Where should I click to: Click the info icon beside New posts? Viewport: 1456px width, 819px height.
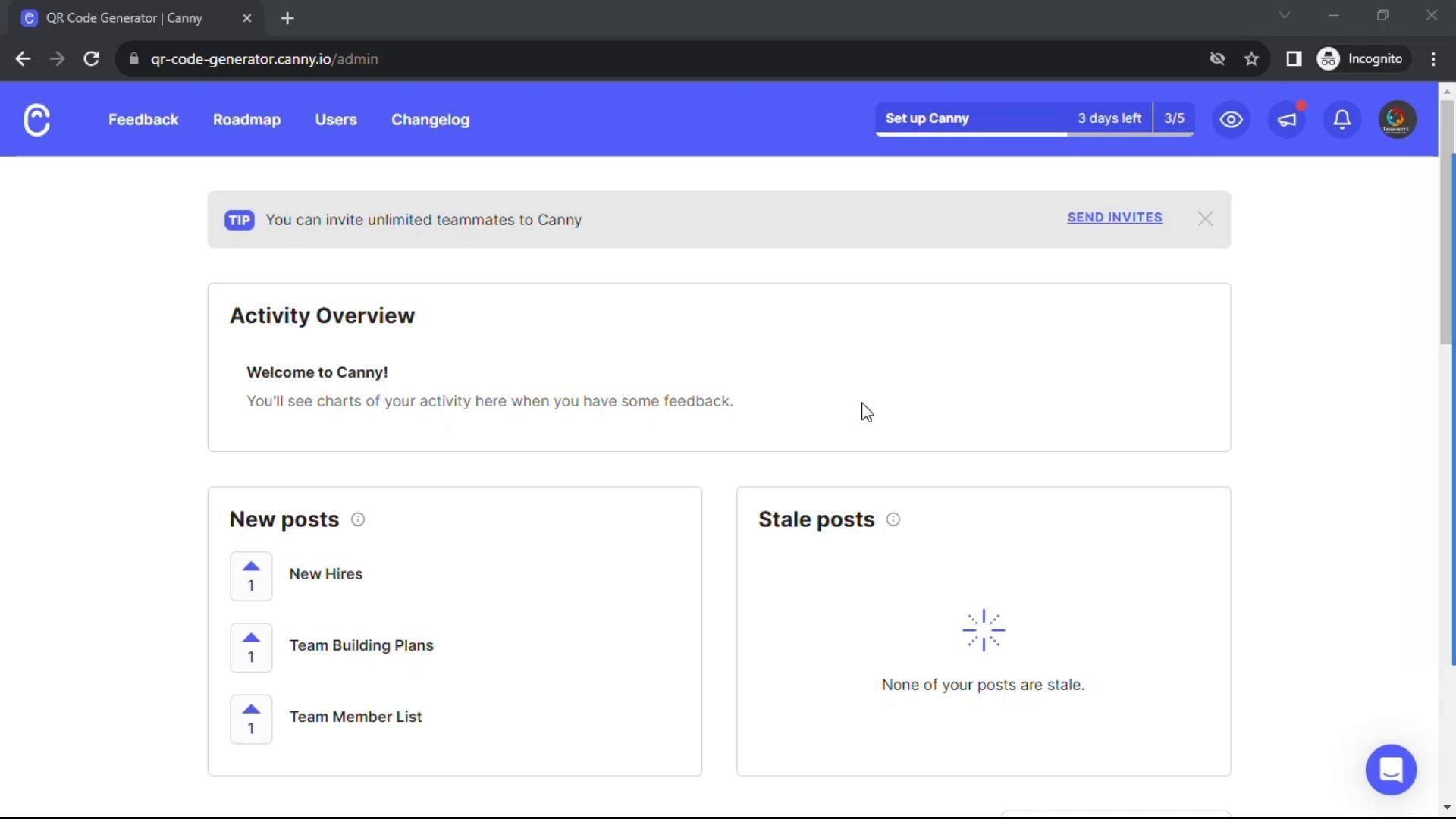coord(358,519)
